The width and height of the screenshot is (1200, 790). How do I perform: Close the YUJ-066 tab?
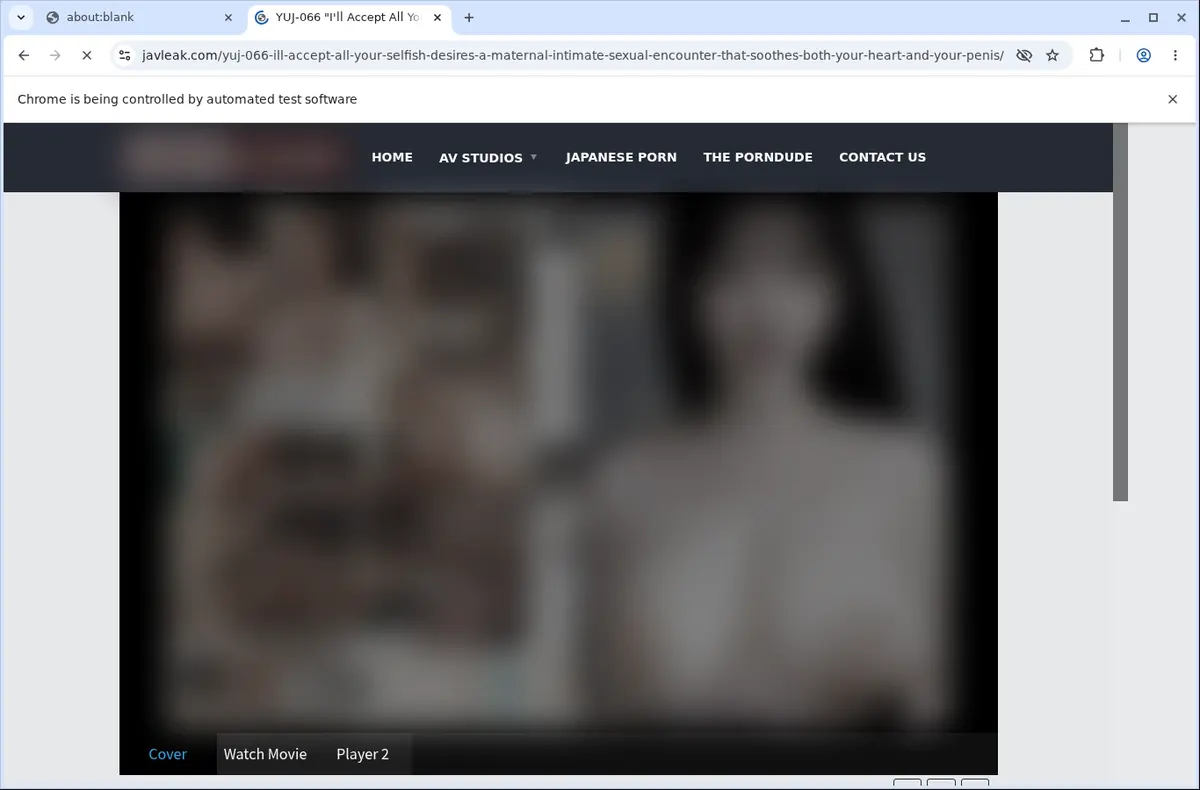click(437, 17)
